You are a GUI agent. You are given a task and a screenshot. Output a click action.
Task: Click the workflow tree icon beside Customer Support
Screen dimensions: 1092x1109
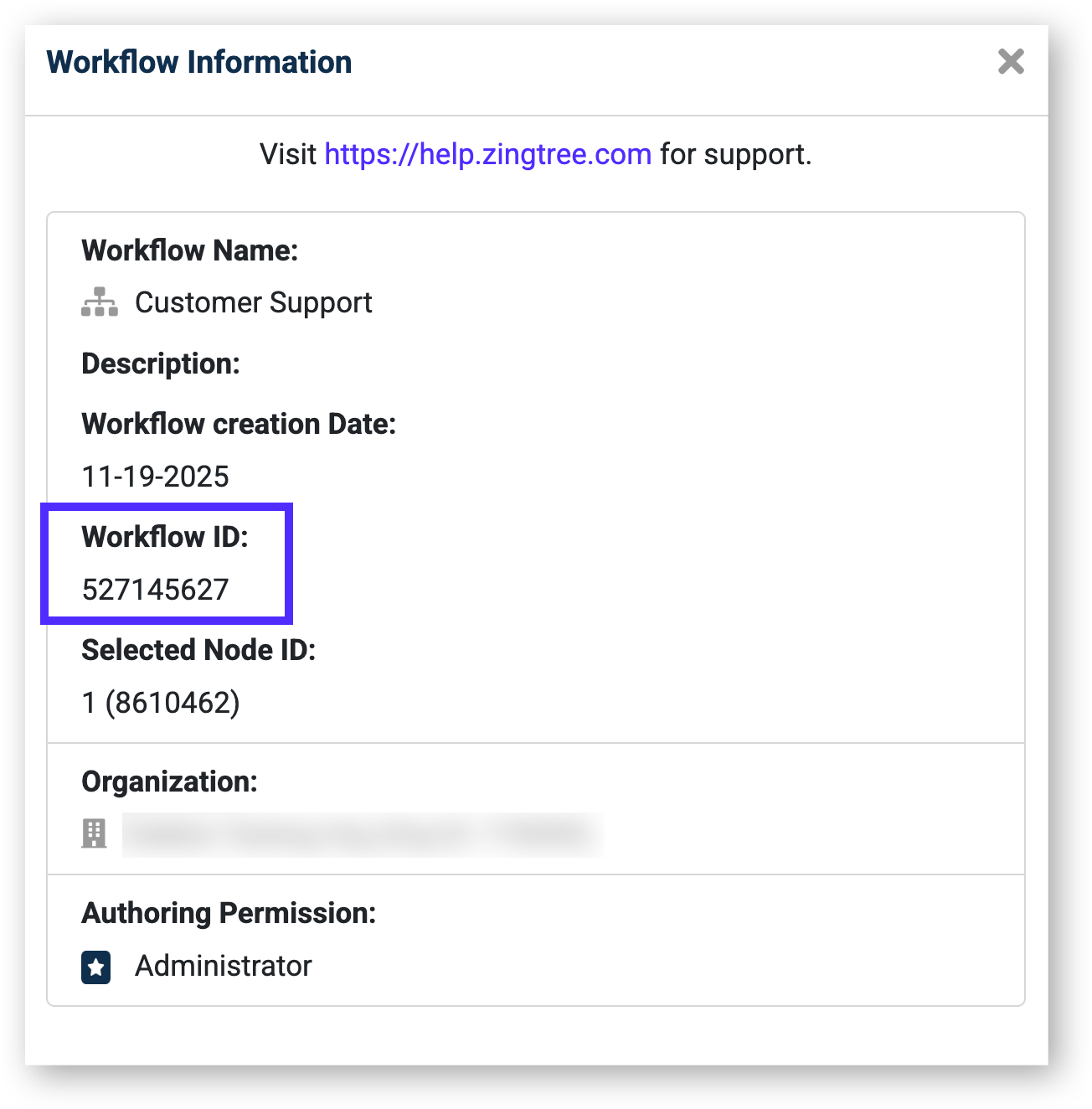point(100,302)
